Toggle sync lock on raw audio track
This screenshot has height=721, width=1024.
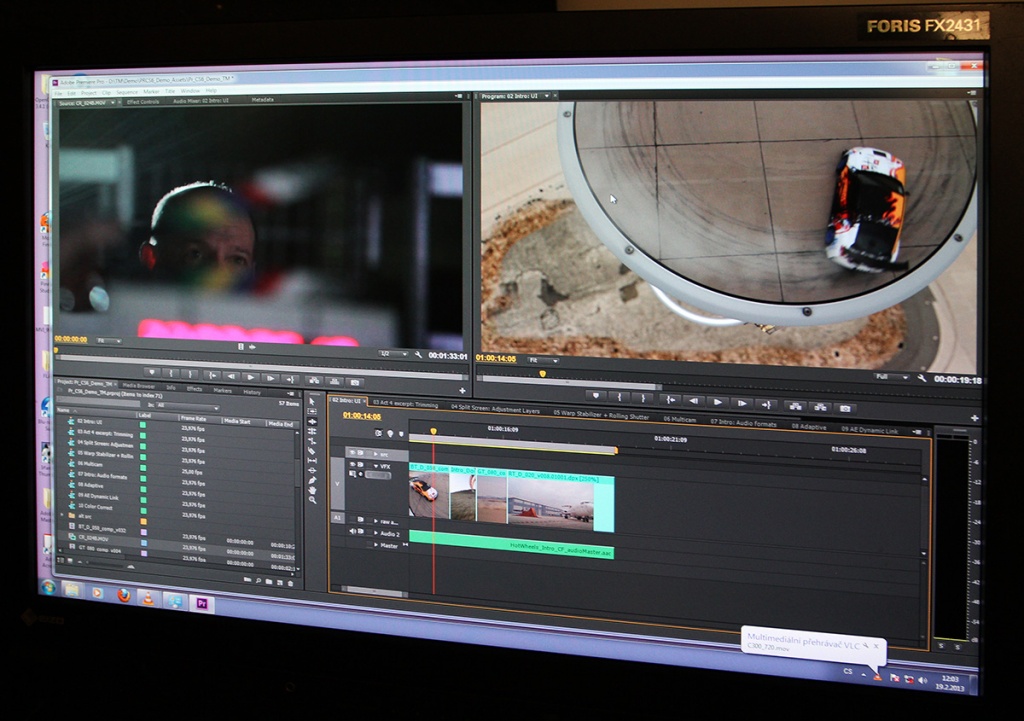click(360, 519)
